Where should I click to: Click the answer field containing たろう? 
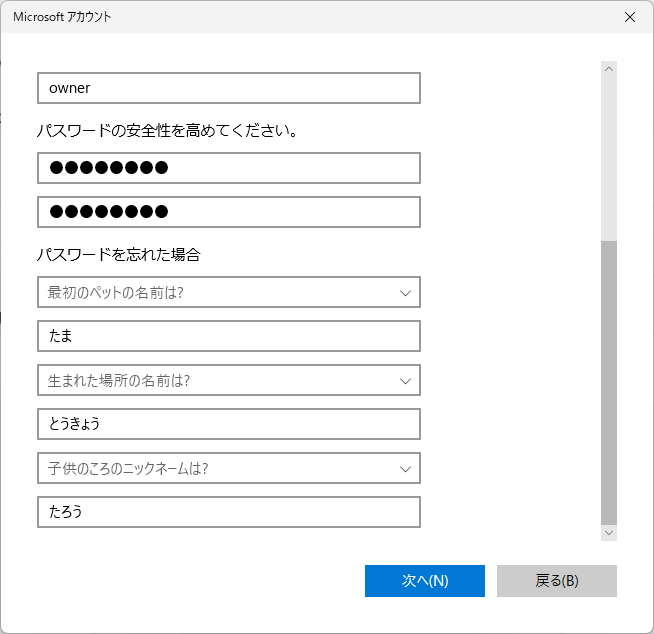coord(228,512)
